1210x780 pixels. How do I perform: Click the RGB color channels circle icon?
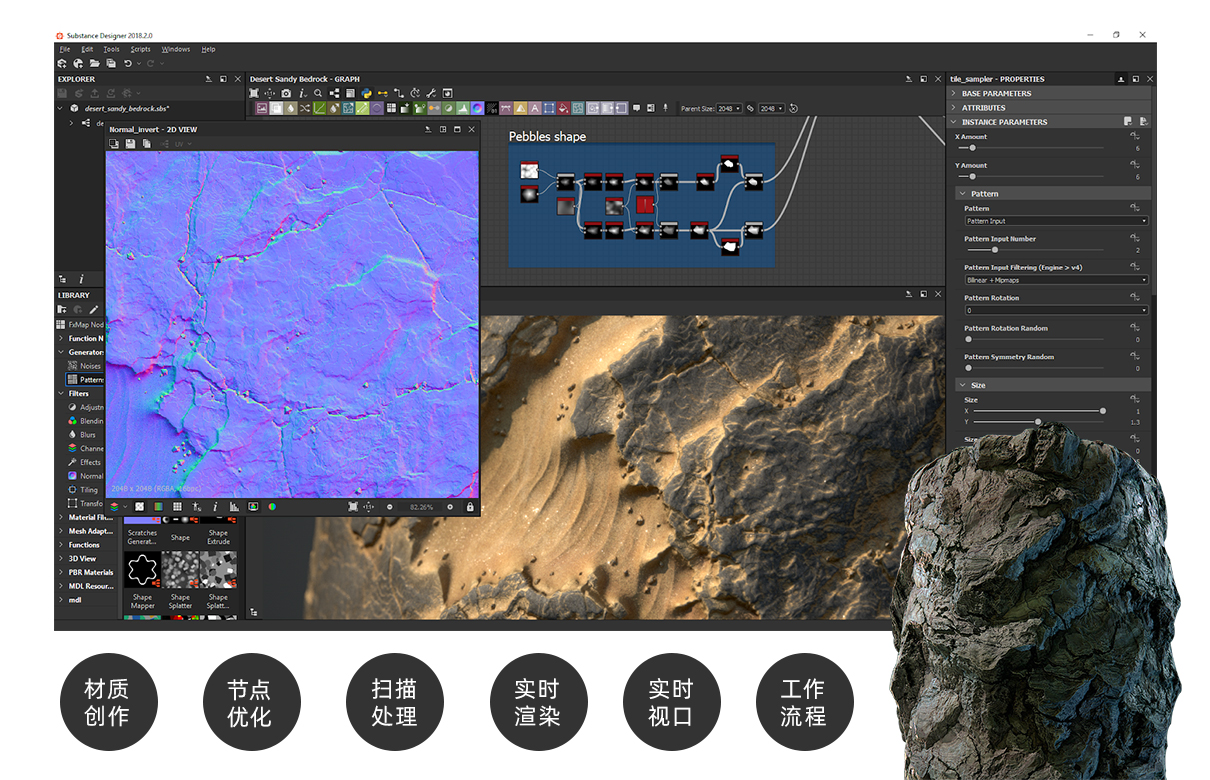pos(272,507)
